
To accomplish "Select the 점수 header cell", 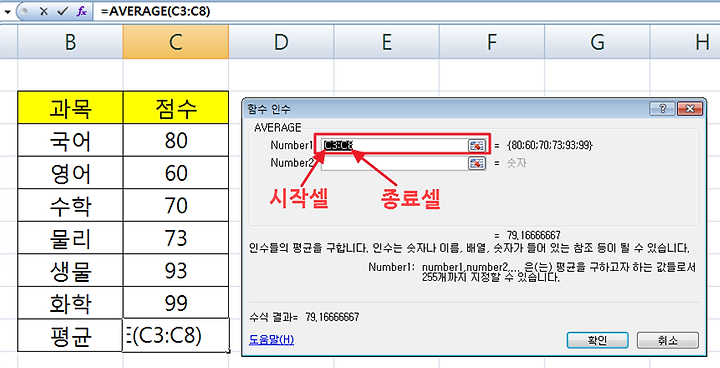I will point(176,108).
